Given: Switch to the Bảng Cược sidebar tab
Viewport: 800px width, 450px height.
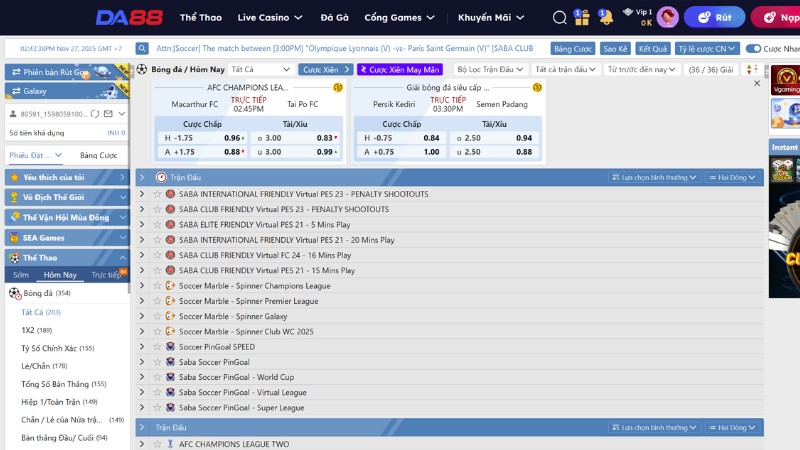Looking at the screenshot, I should tap(98, 155).
